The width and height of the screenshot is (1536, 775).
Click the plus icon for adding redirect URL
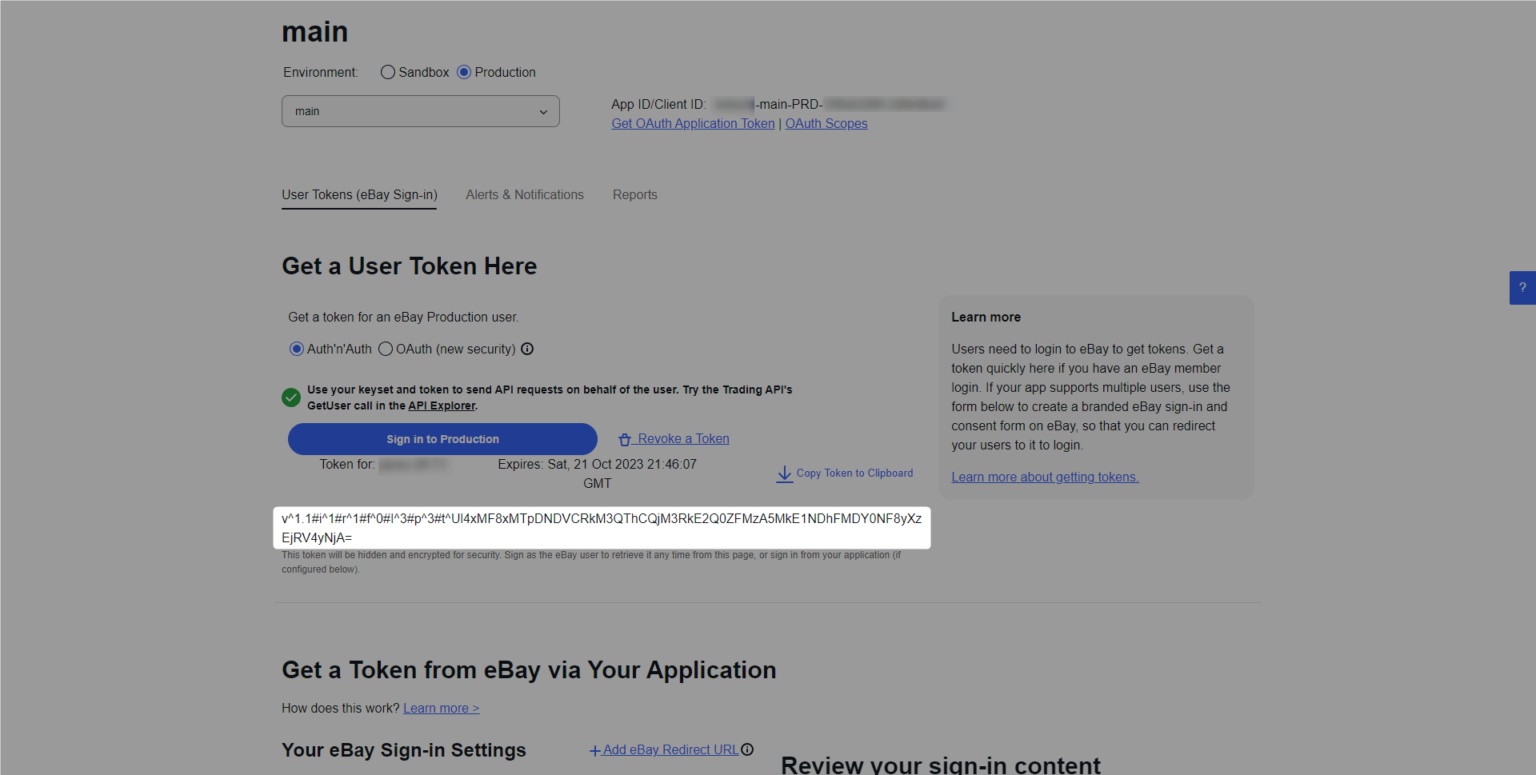[595, 750]
